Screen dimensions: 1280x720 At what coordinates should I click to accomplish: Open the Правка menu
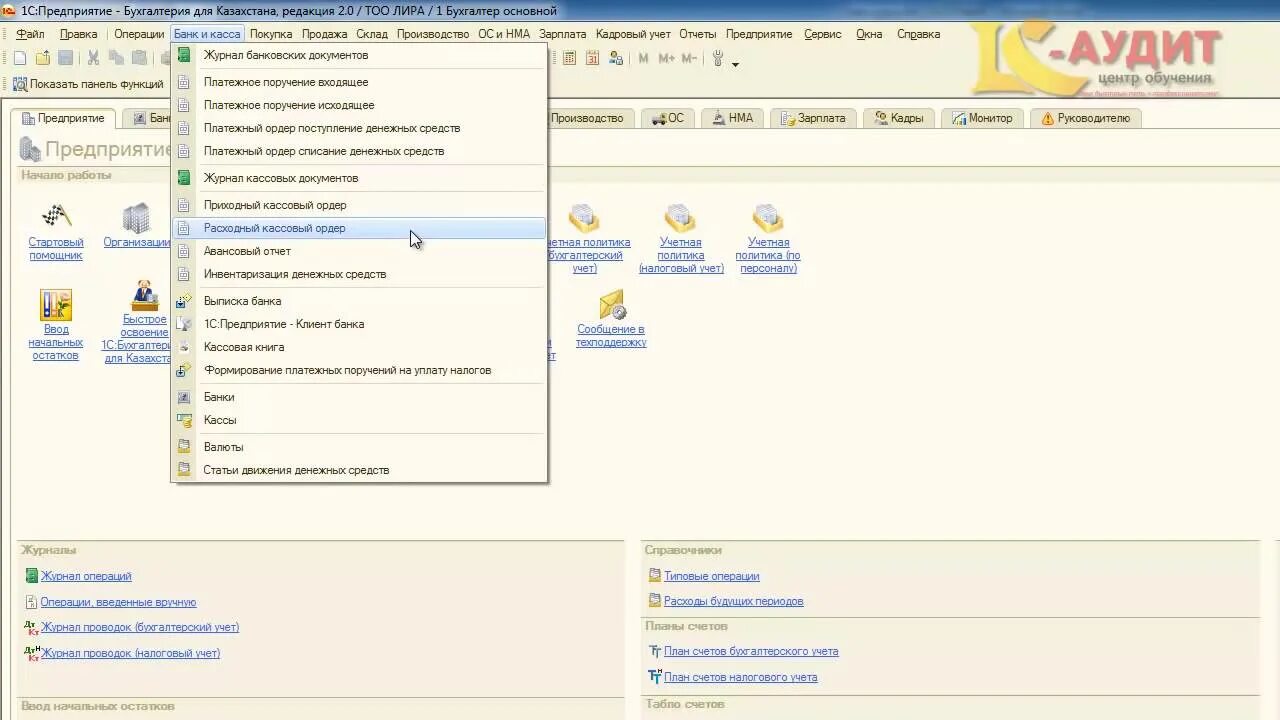pos(78,34)
